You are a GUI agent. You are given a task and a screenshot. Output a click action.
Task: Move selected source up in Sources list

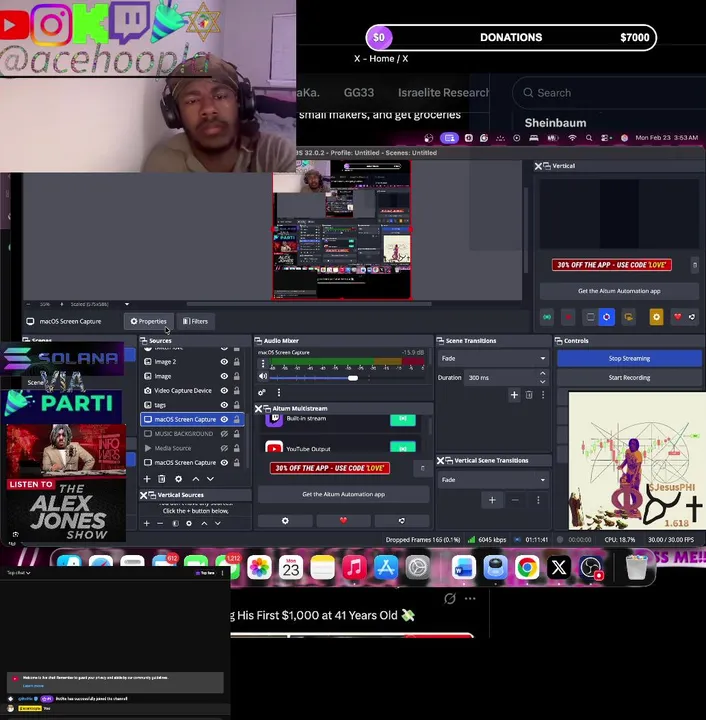pyautogui.click(x=196, y=479)
